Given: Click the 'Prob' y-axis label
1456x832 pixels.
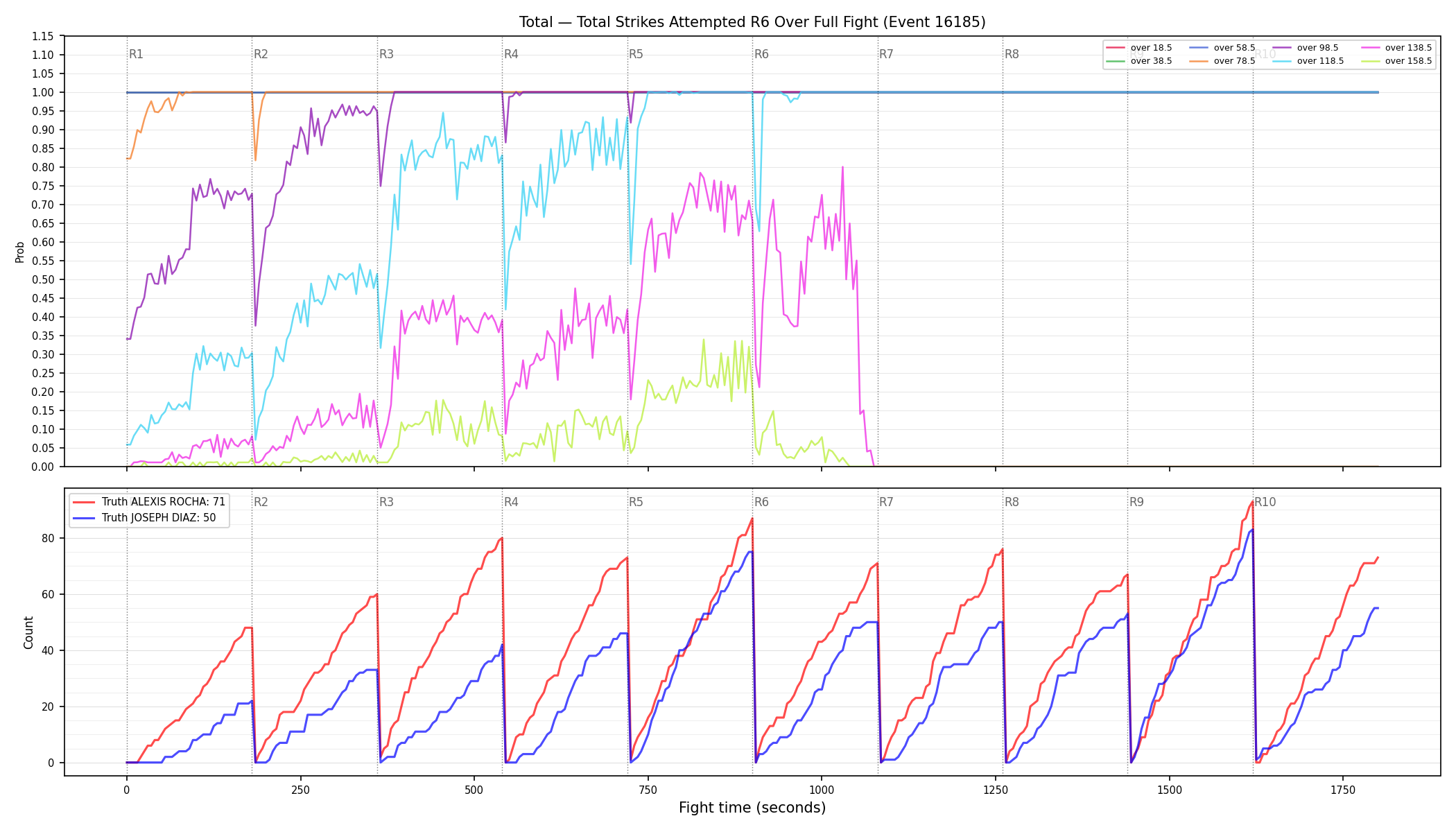Looking at the screenshot, I should coord(19,252).
